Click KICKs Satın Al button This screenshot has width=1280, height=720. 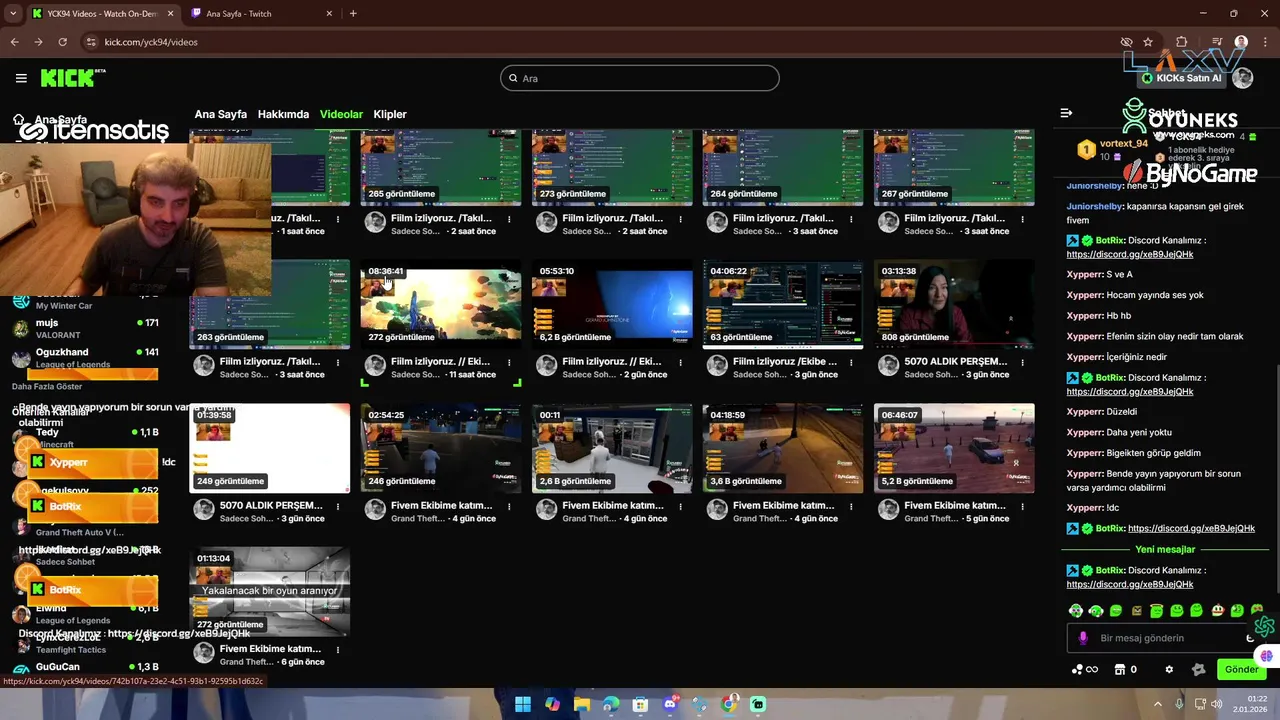pyautogui.click(x=1182, y=78)
